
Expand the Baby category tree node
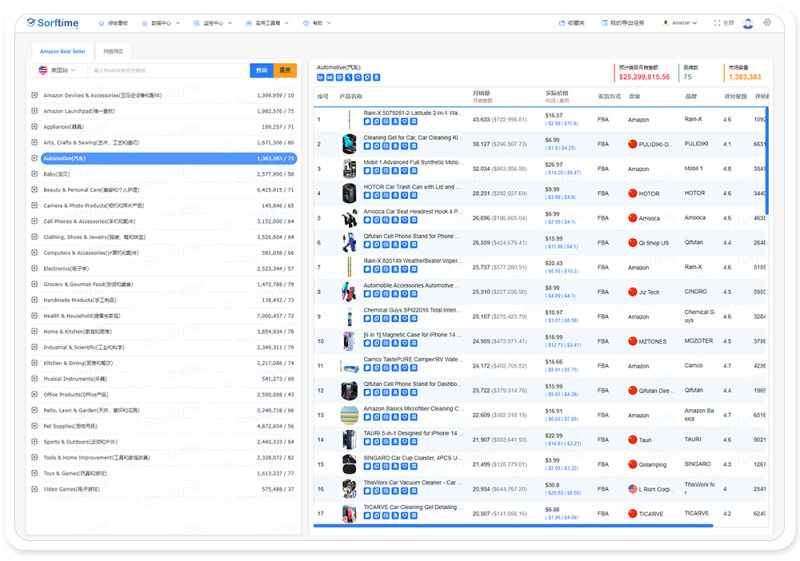34,174
